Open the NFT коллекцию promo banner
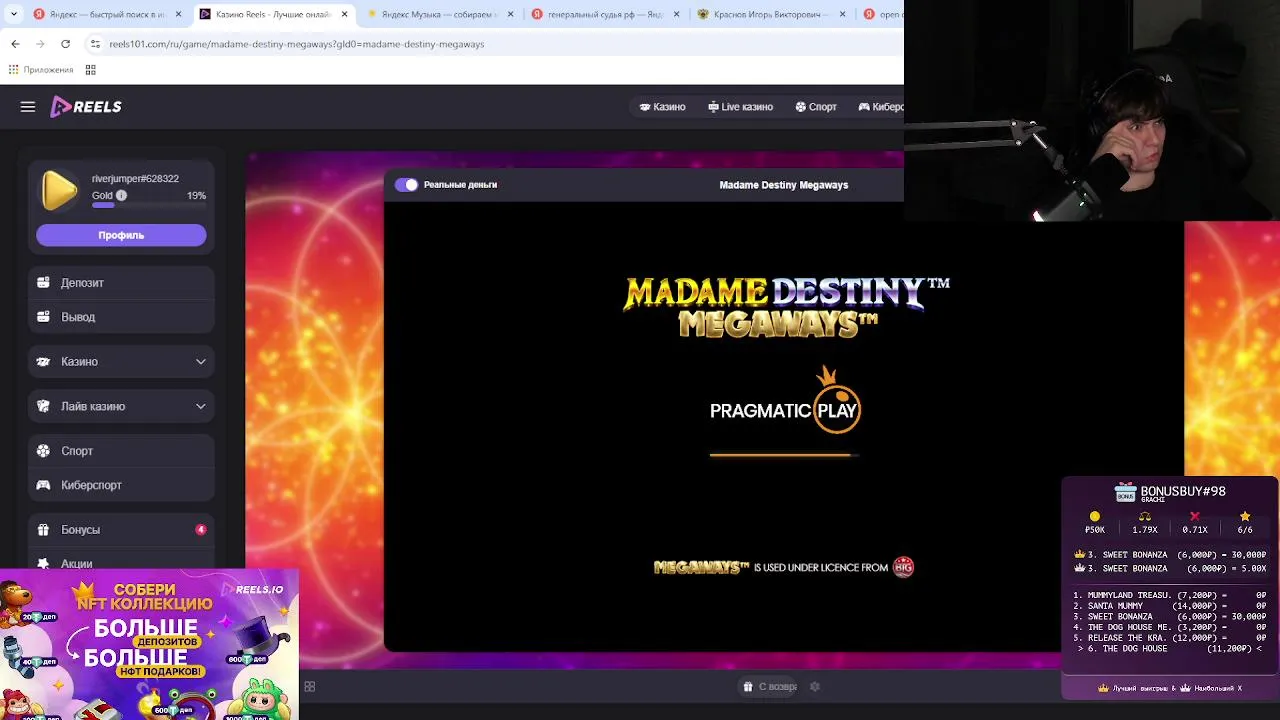This screenshot has height=720, width=1280. click(x=149, y=645)
